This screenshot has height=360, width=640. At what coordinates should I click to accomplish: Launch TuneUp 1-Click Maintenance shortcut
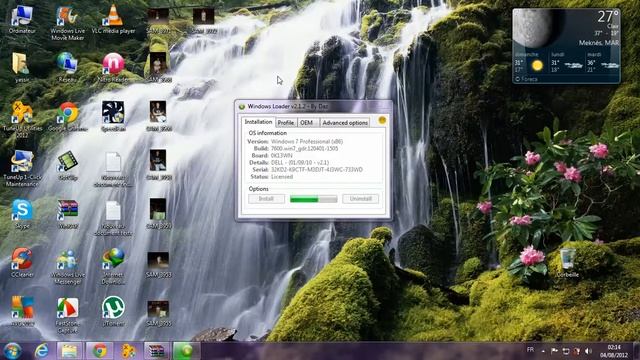[22, 168]
